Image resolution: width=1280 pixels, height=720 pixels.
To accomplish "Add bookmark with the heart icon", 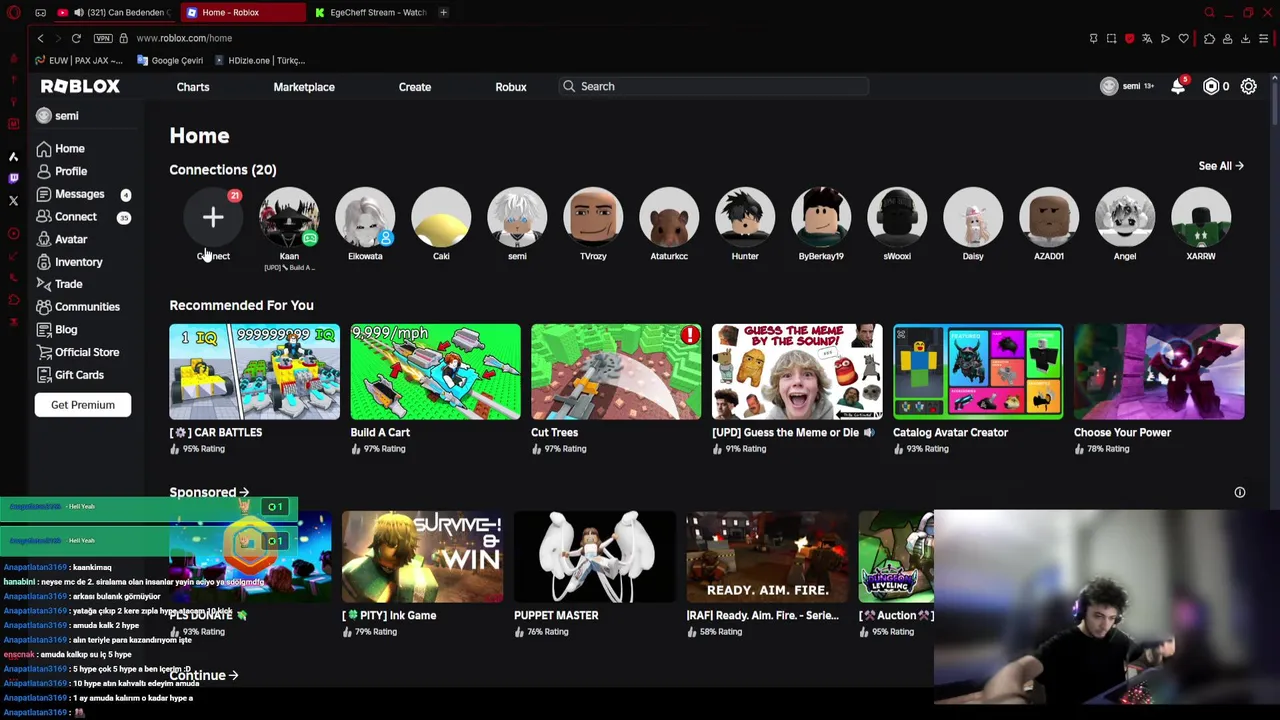I will [1184, 38].
